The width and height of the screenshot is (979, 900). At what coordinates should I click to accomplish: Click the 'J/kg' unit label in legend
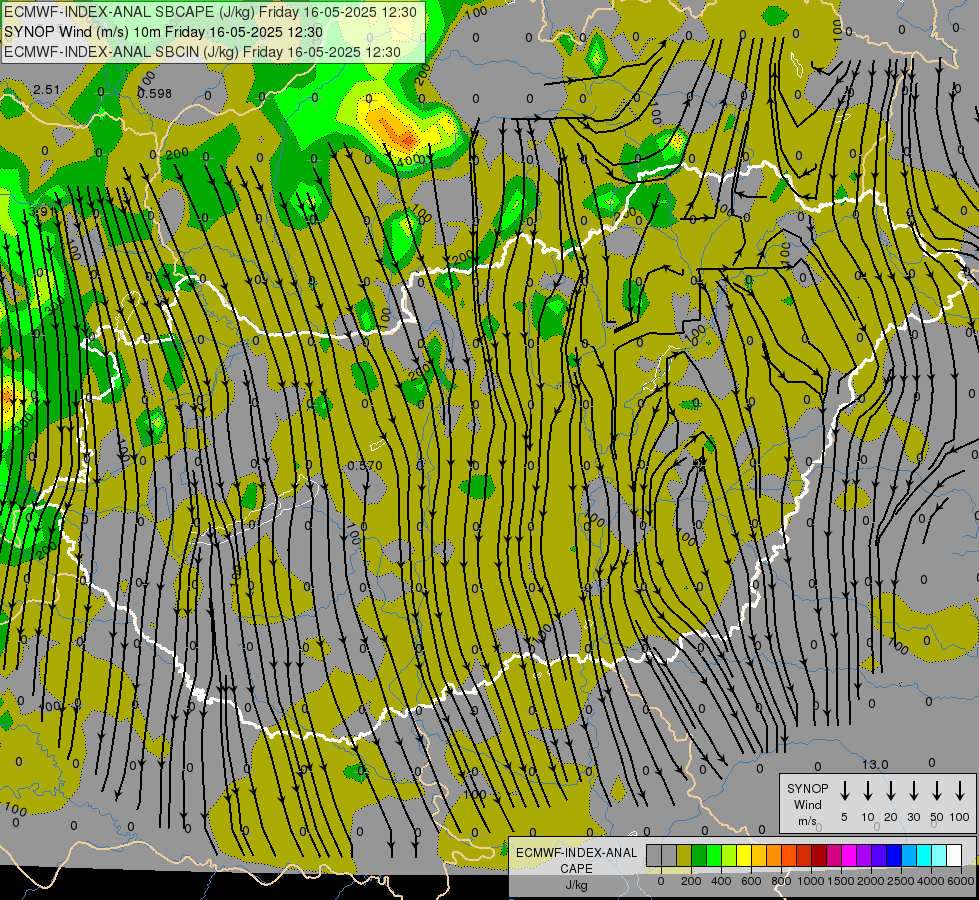(576, 885)
